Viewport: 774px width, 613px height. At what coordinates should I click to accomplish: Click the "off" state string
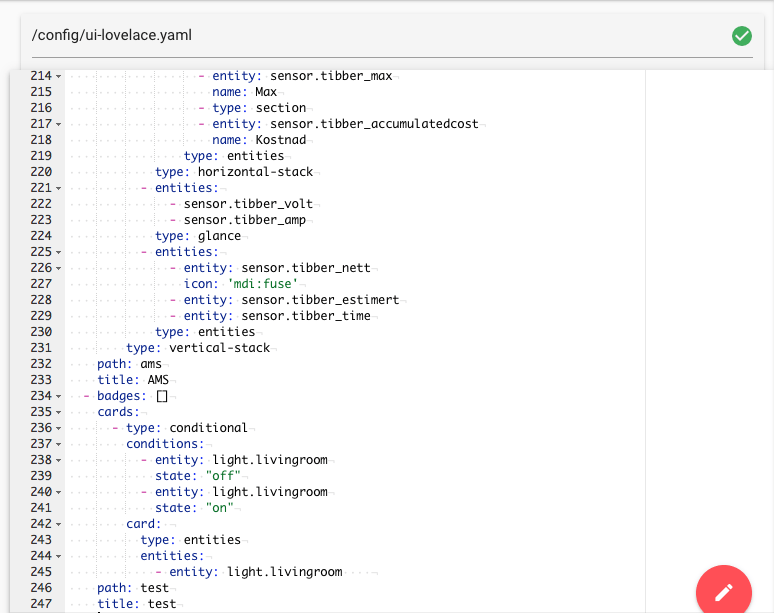click(x=223, y=476)
